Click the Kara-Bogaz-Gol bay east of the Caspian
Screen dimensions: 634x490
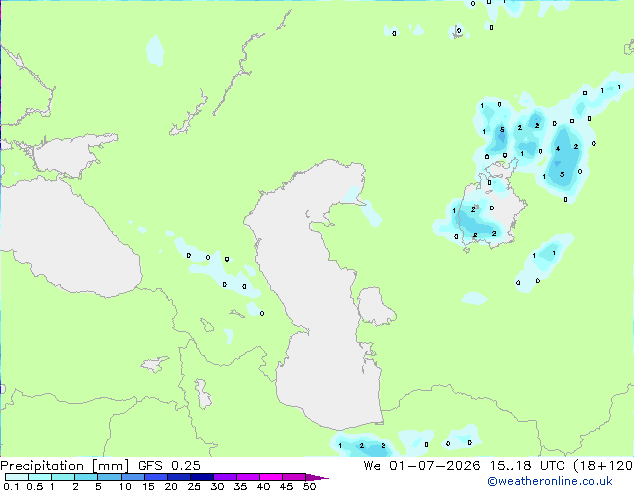click(375, 306)
